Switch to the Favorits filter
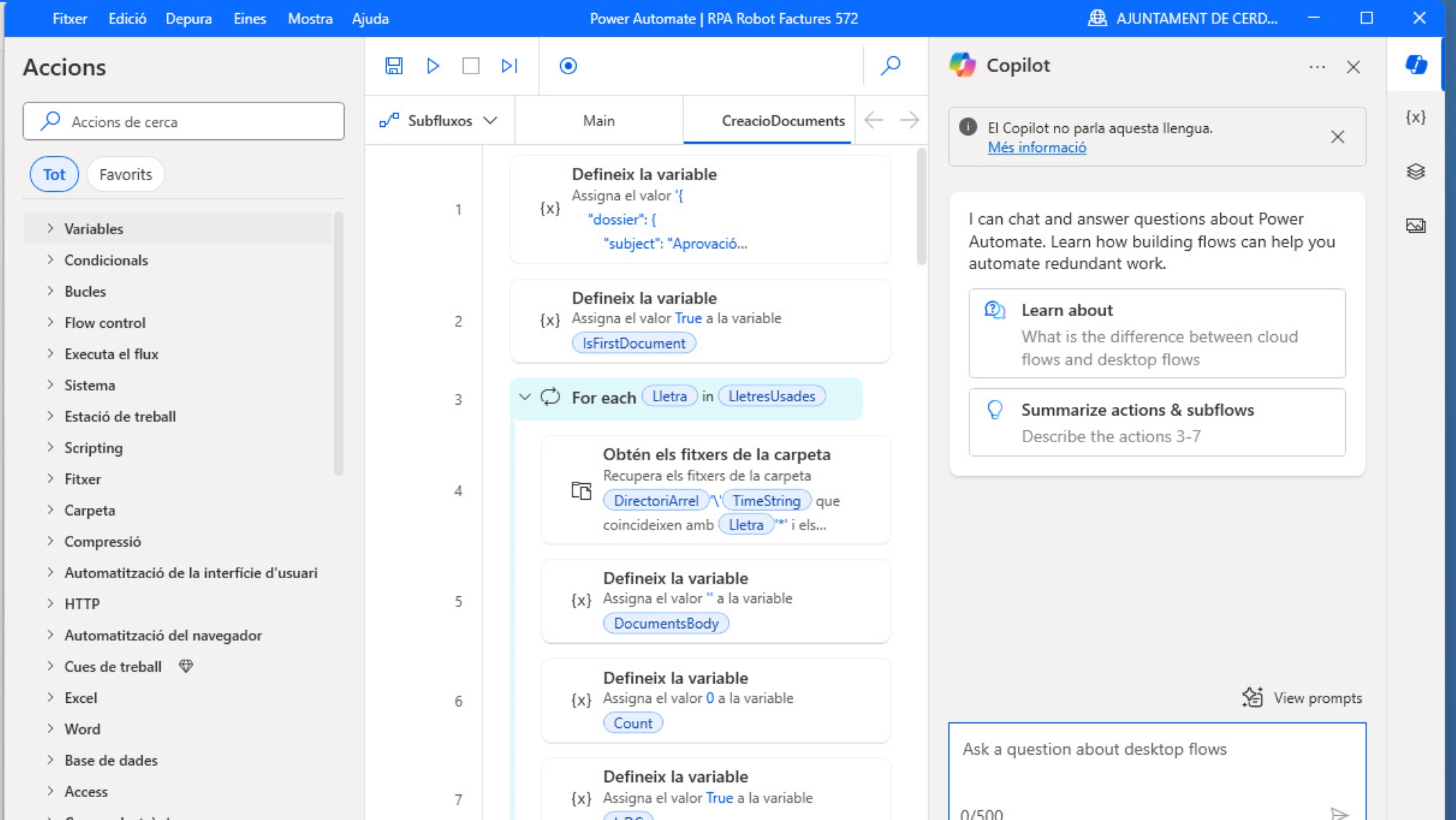This screenshot has height=820, width=1456. [x=125, y=174]
